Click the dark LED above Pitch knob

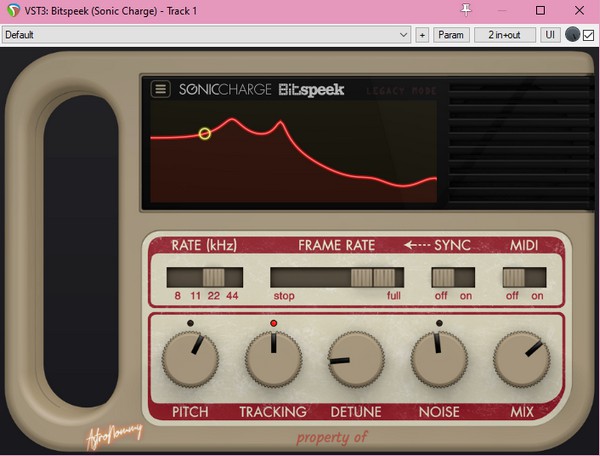click(190, 323)
